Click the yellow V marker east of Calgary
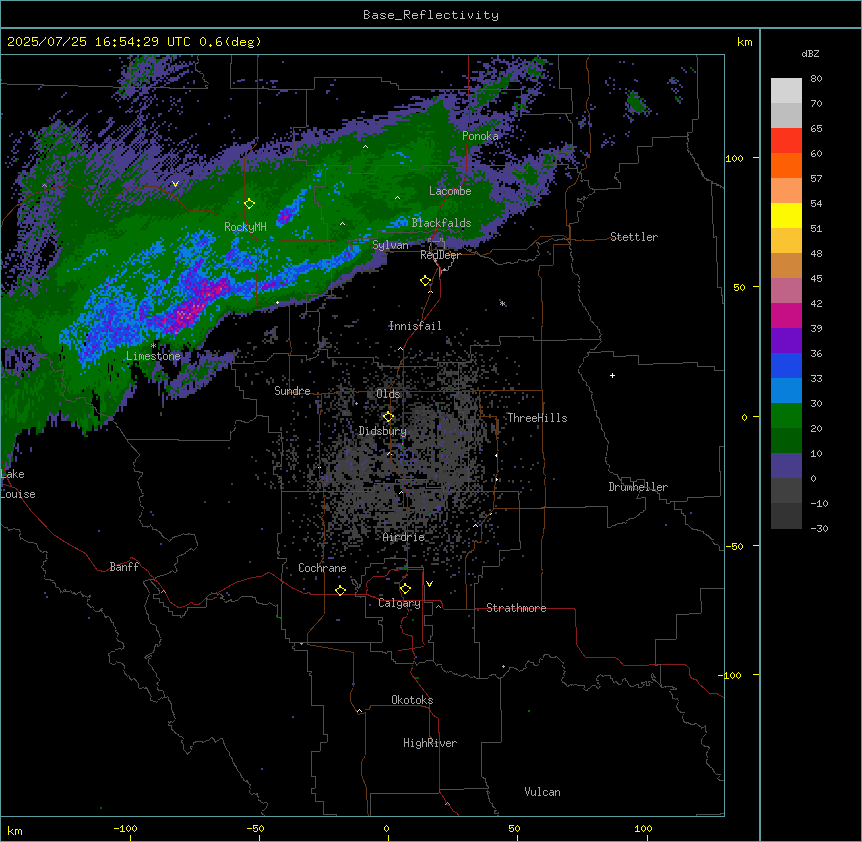Image resolution: width=862 pixels, height=842 pixels. pyautogui.click(x=429, y=584)
